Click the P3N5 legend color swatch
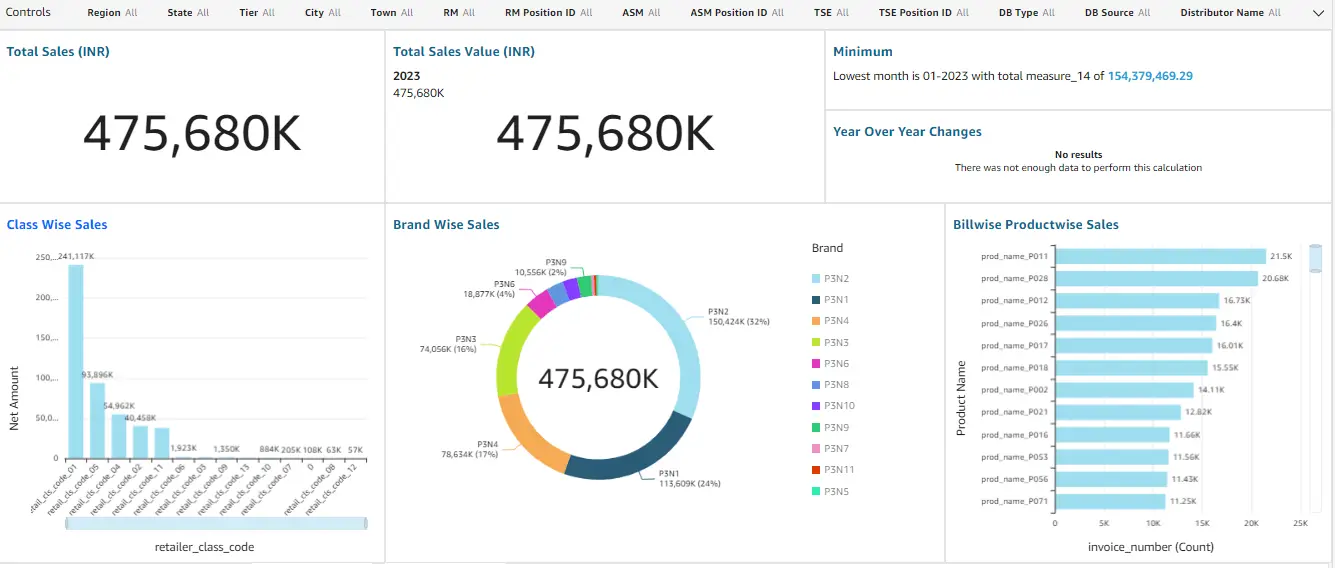 (x=817, y=491)
